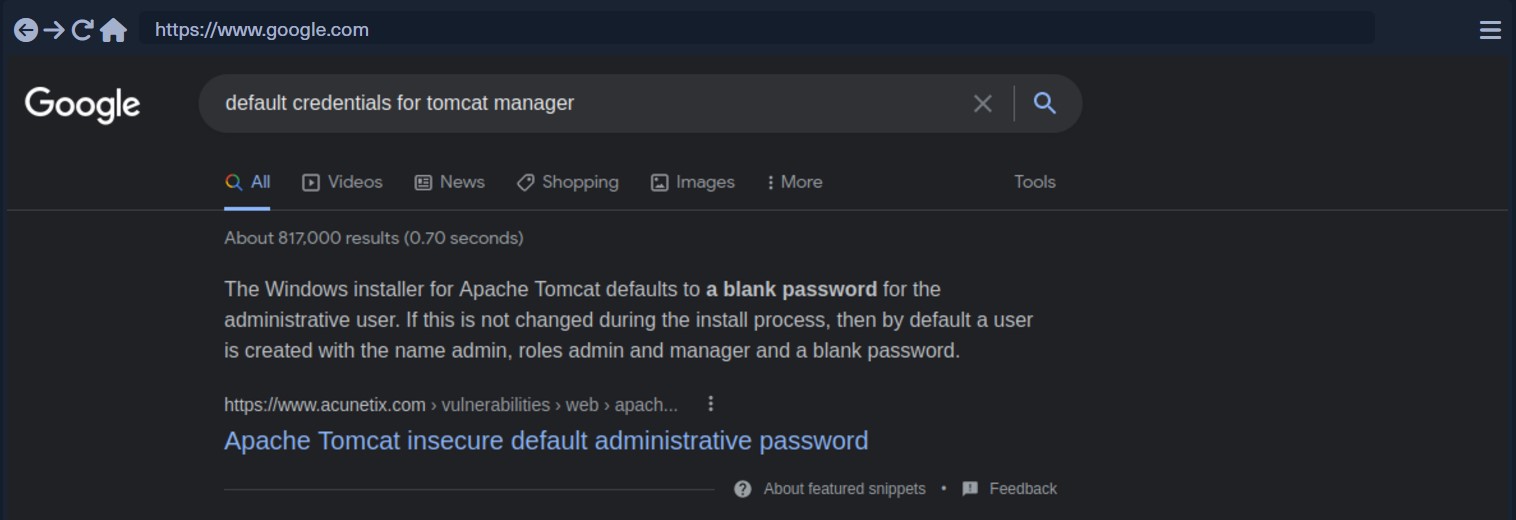Switch to the Videos tab
Image resolution: width=1516 pixels, height=520 pixels.
pos(342,182)
